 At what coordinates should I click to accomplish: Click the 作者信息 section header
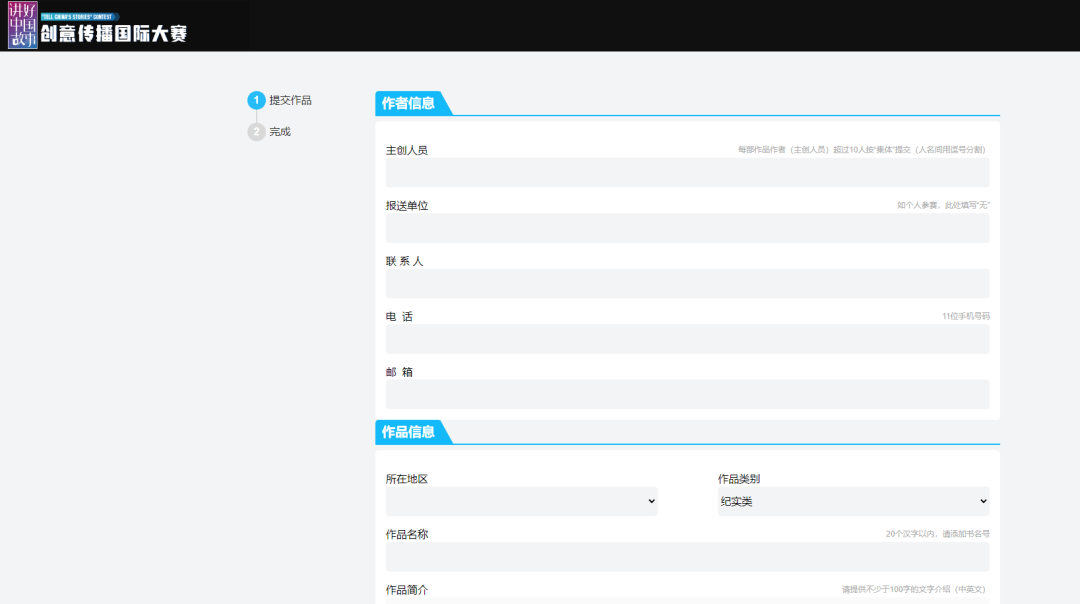tap(409, 103)
